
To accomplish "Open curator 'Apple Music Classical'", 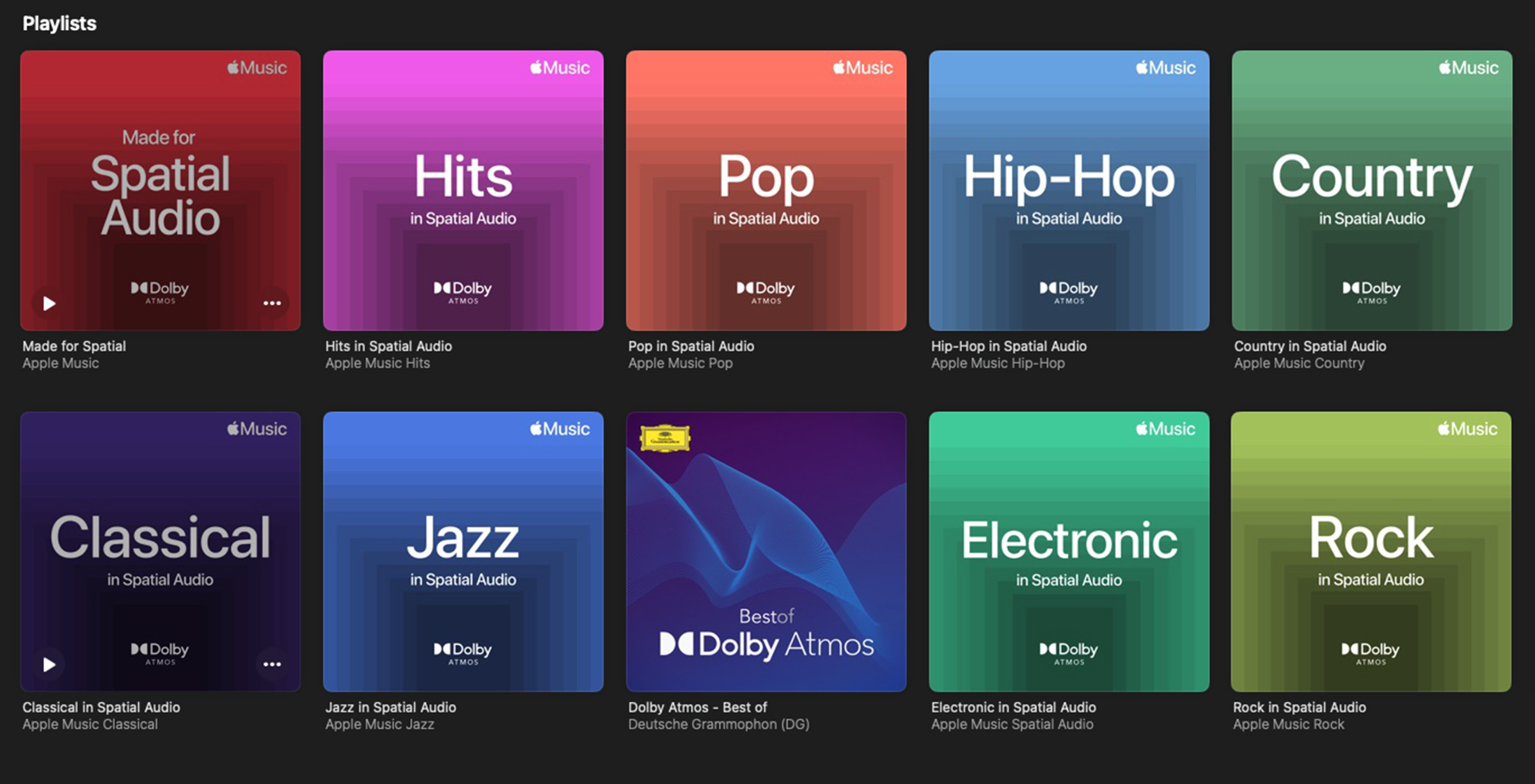I will coord(90,725).
